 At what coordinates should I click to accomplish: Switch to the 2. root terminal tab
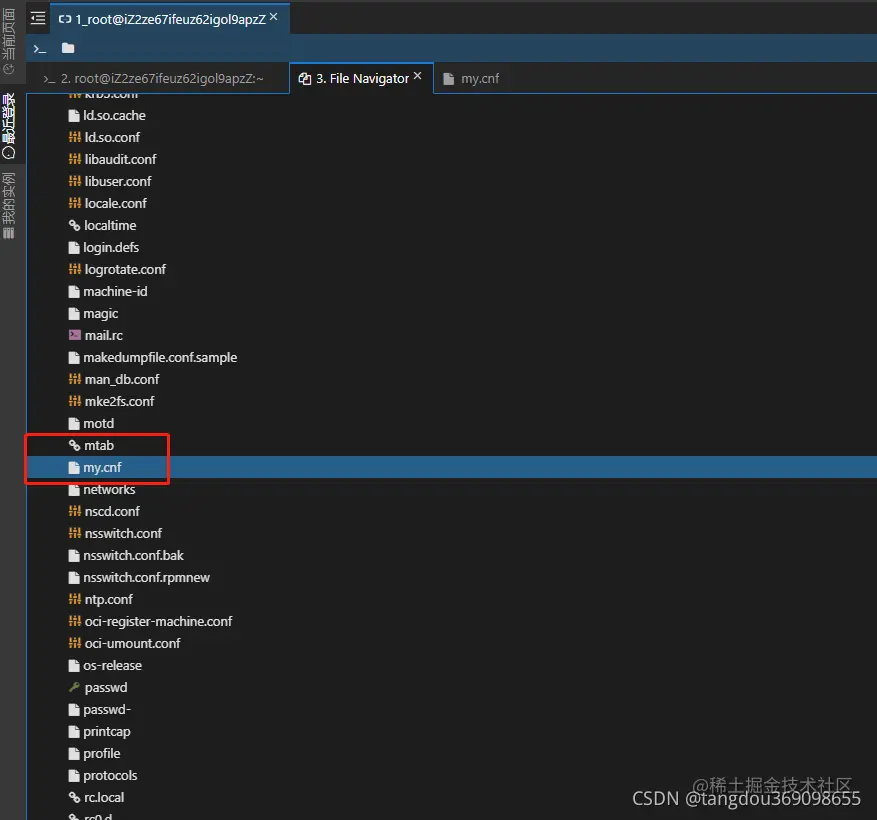(153, 79)
